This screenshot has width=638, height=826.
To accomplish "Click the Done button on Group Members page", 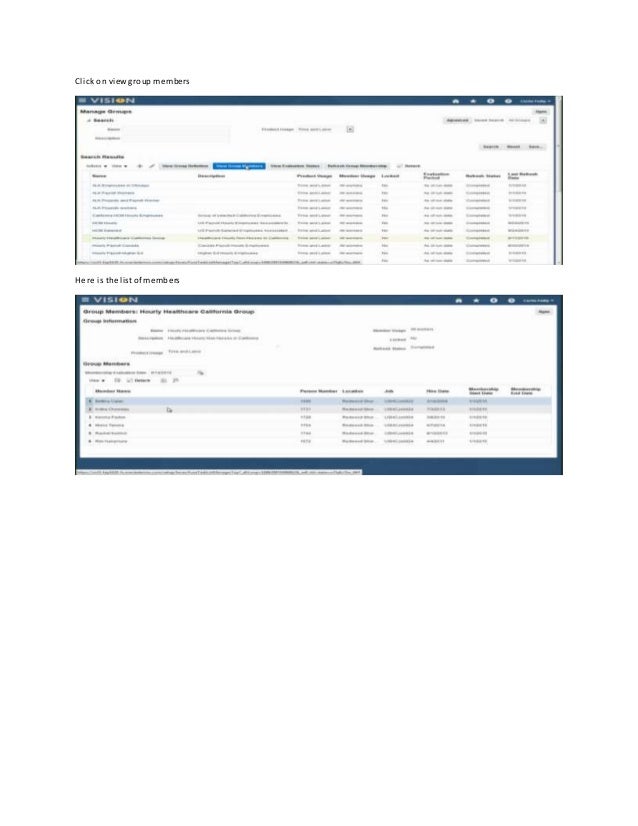I will pos(544,312).
